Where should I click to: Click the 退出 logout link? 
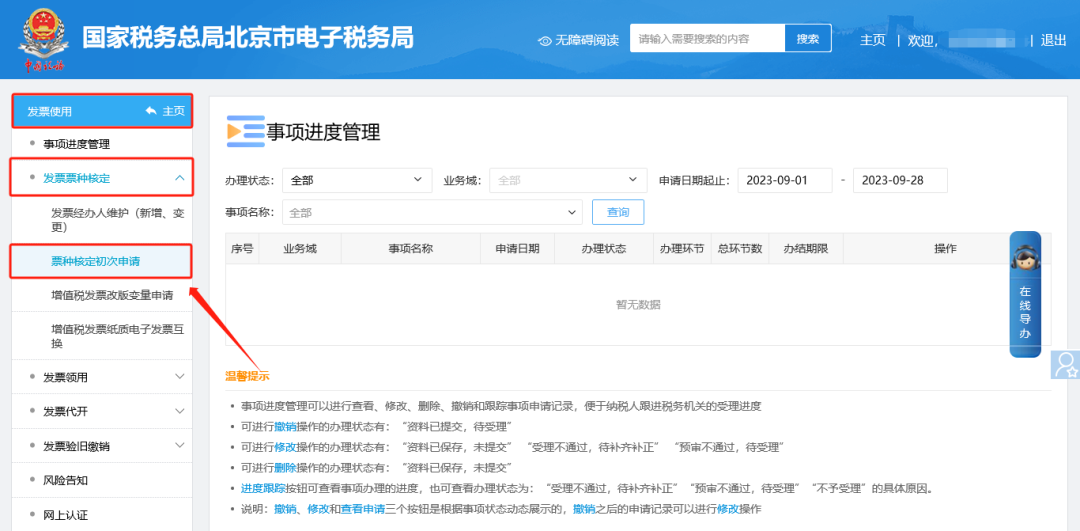point(1053,40)
